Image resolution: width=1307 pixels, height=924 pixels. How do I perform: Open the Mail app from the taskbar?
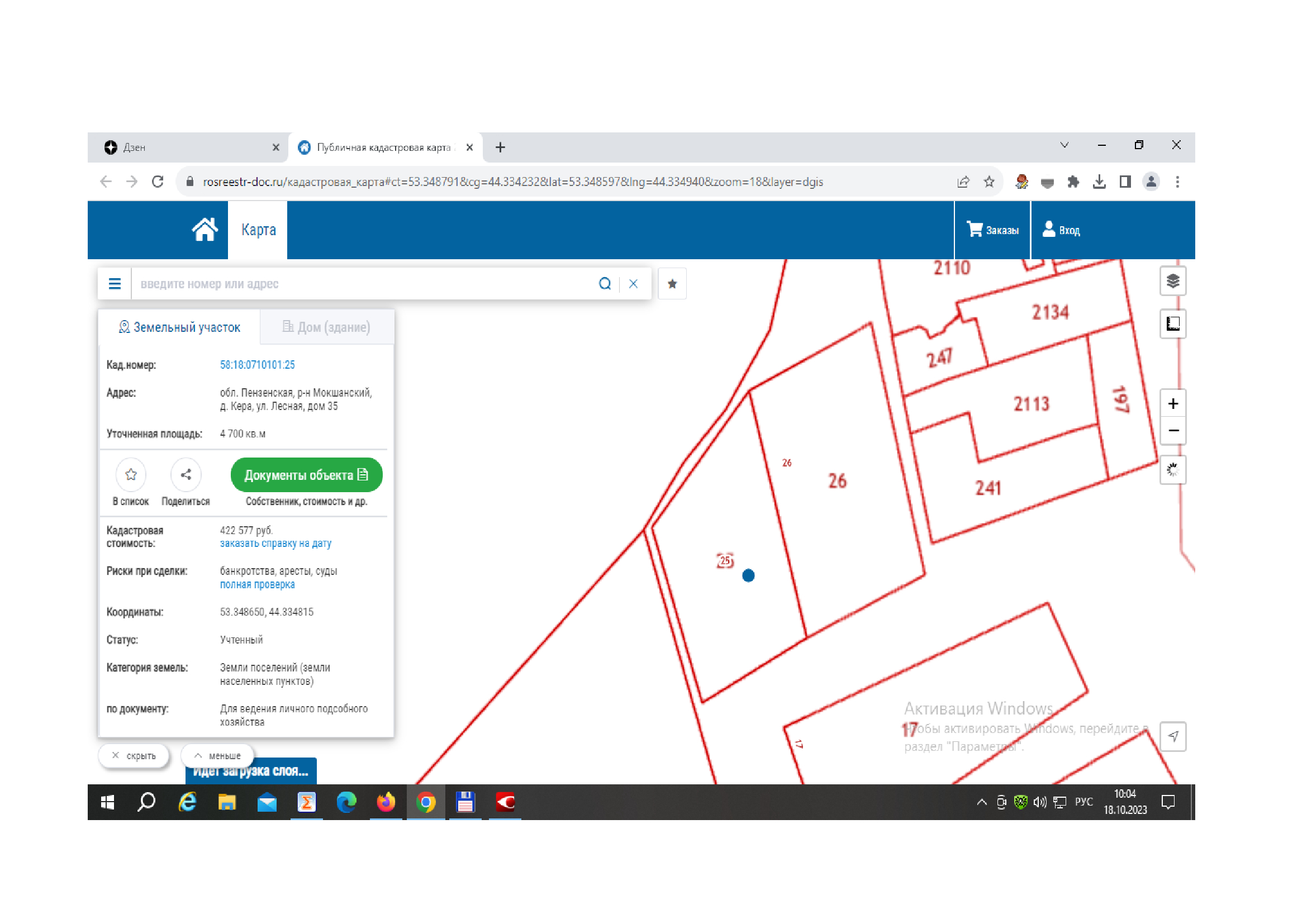click(267, 802)
